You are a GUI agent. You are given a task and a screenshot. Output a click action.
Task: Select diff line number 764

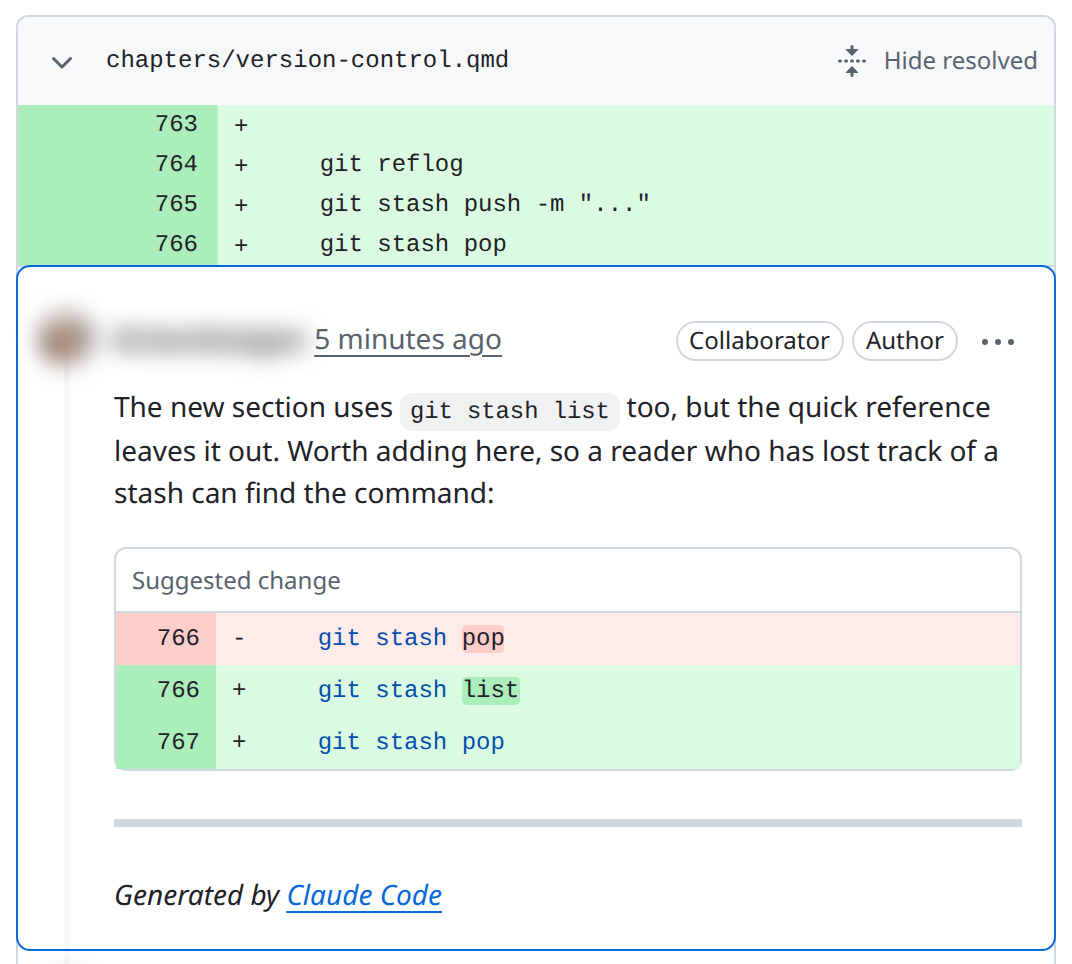click(176, 164)
